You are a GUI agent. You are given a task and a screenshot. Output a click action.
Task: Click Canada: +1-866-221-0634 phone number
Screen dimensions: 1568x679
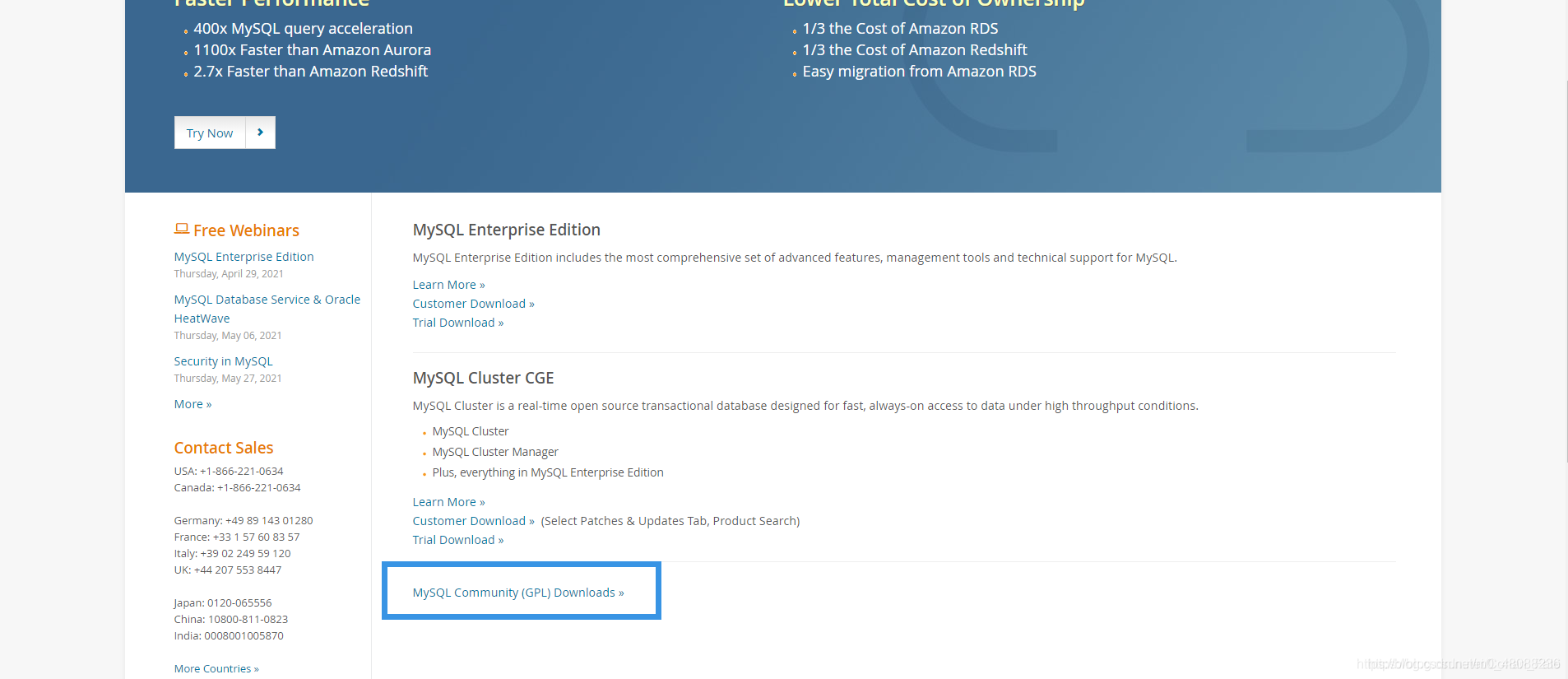click(x=237, y=488)
